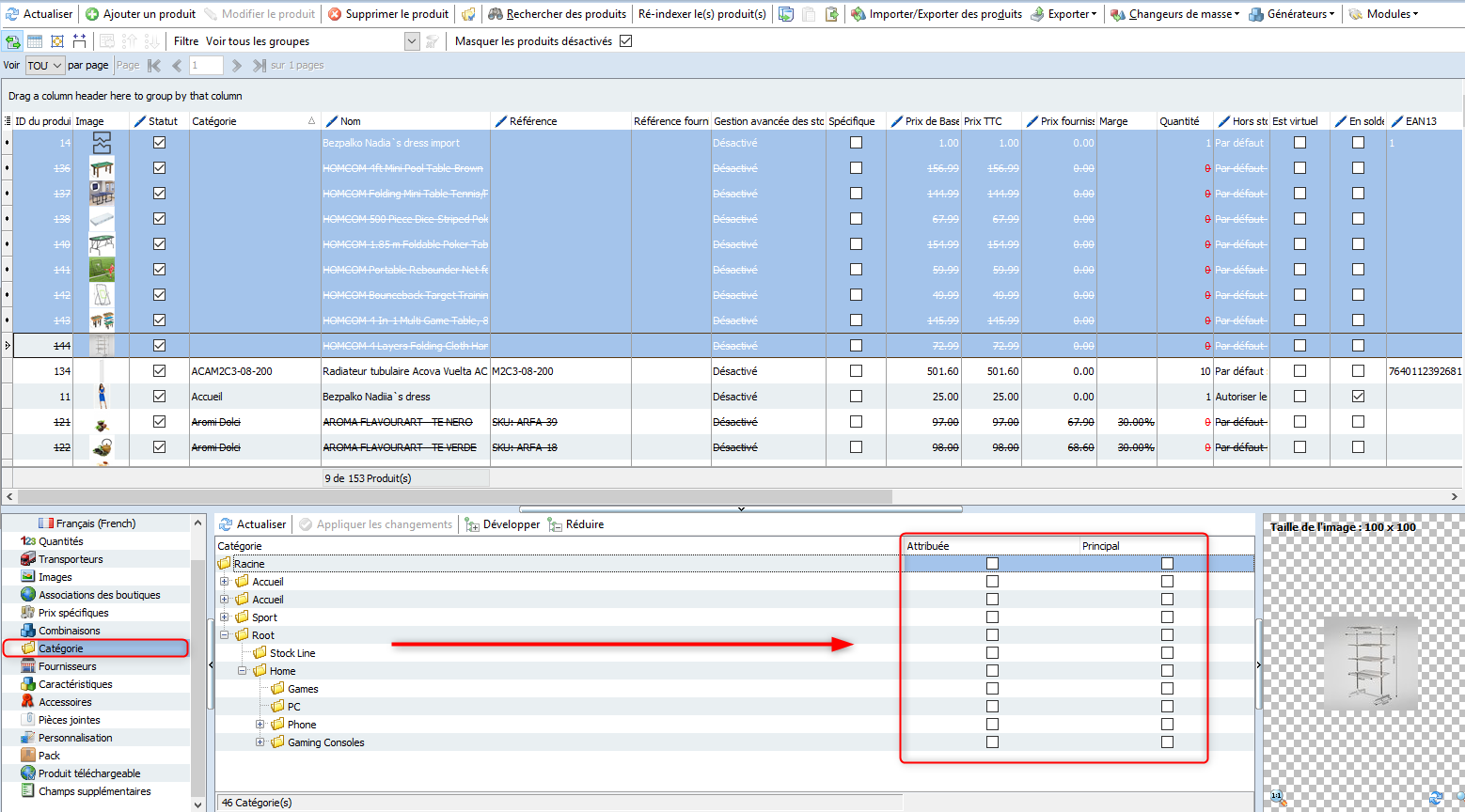Go to the first page arrow icon
Viewport: 1465px width, 812px height.
(154, 65)
